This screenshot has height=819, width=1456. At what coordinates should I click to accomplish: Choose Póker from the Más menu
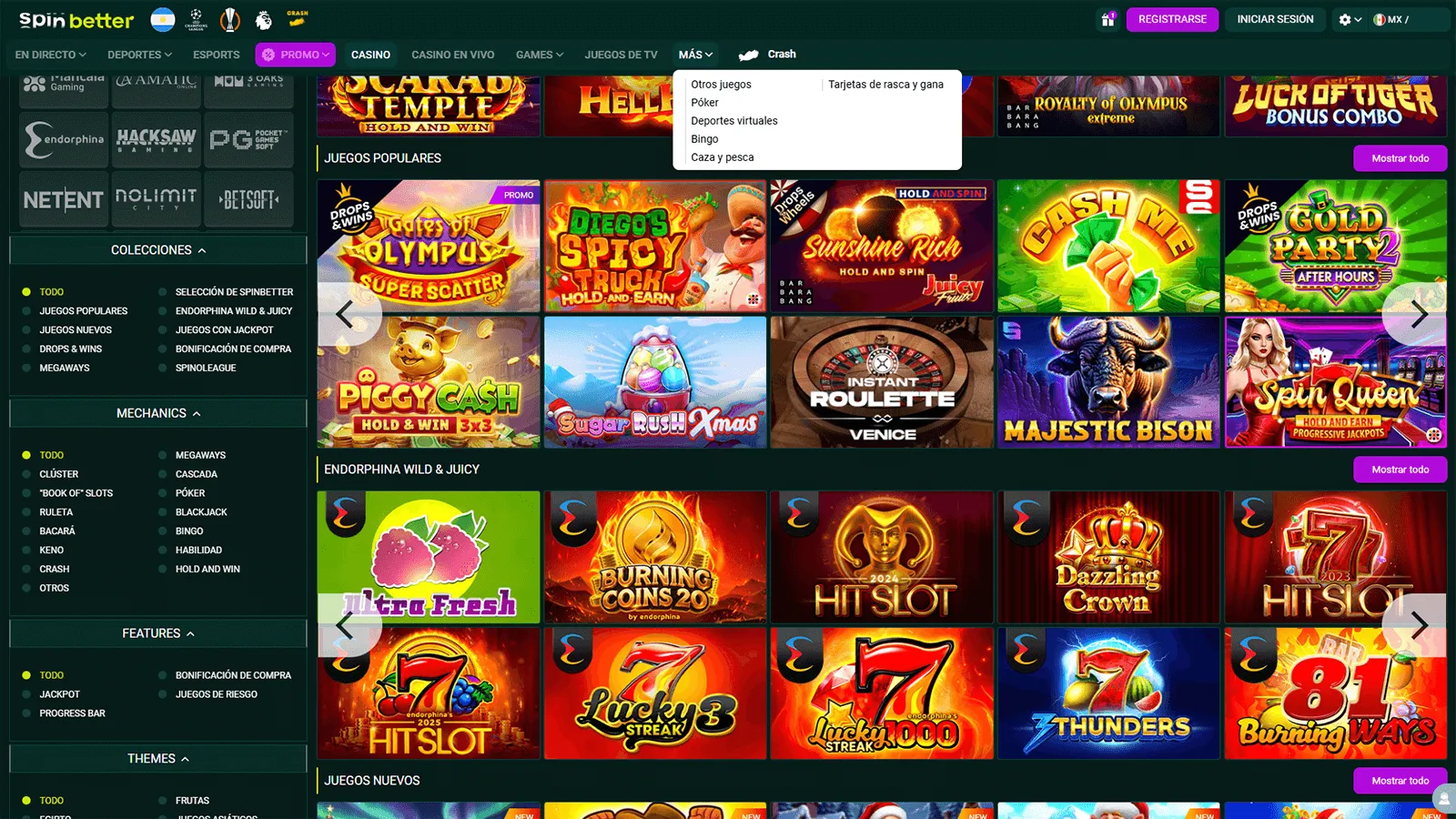point(704,103)
